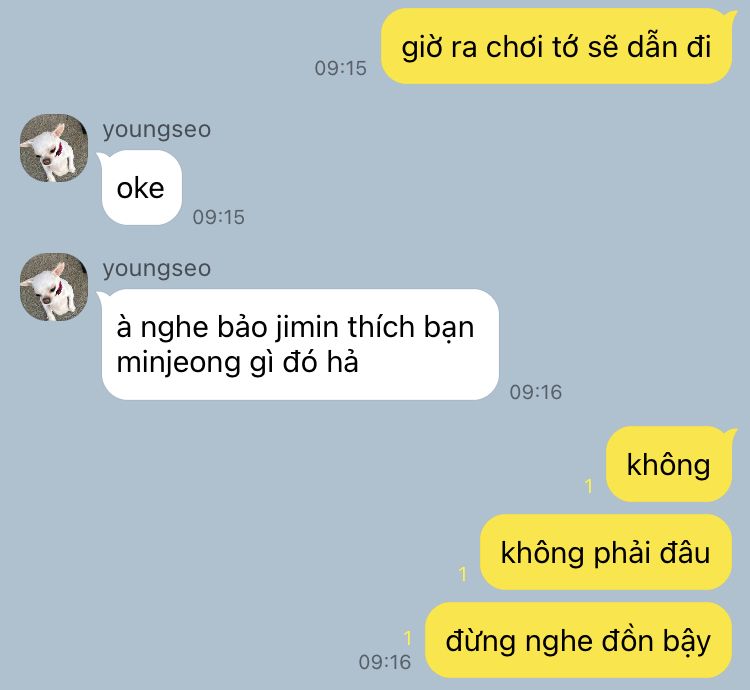Click the word 'minjeong' in the white bubble

(x=178, y=363)
